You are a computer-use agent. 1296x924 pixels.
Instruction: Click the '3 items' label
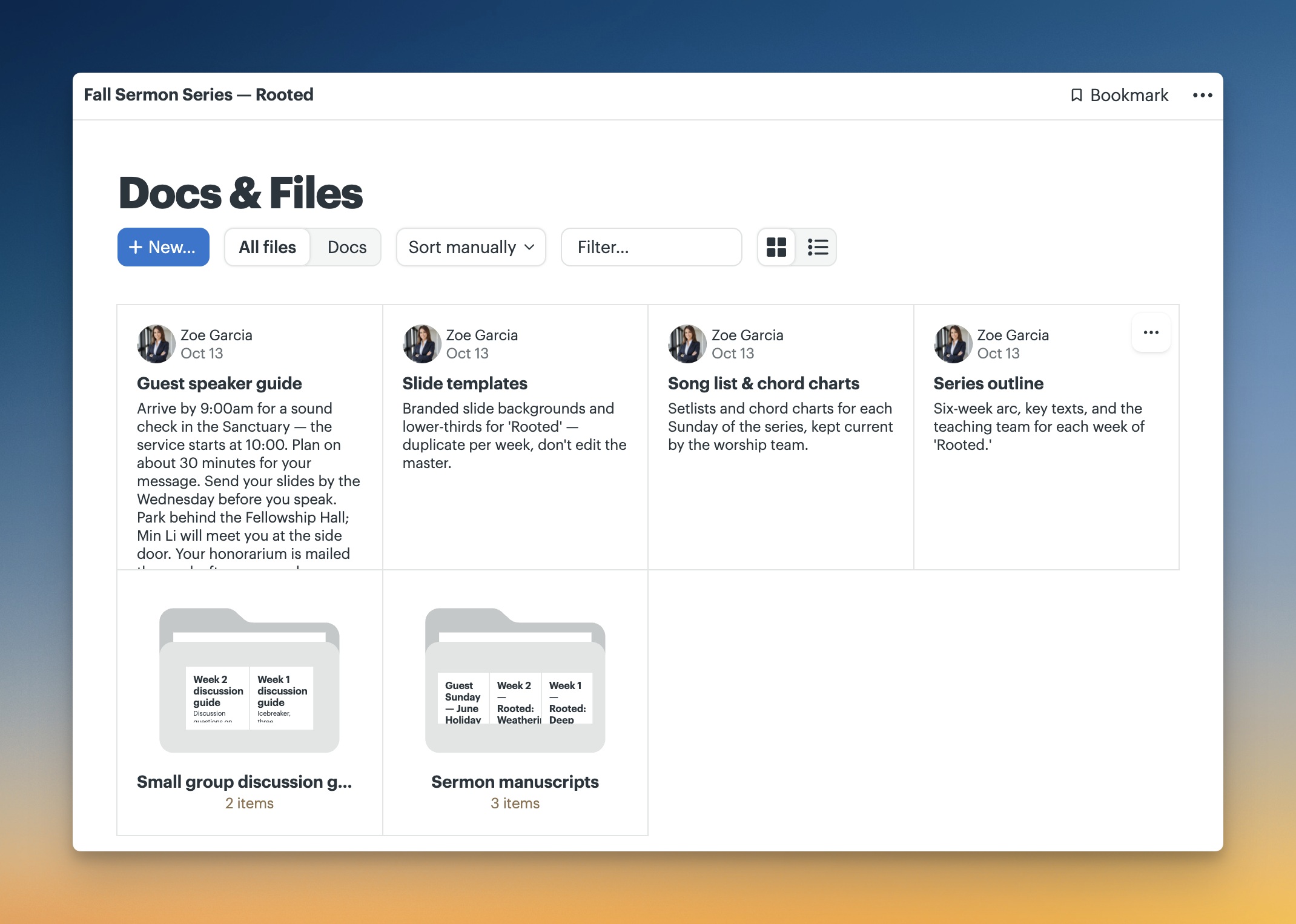(515, 803)
